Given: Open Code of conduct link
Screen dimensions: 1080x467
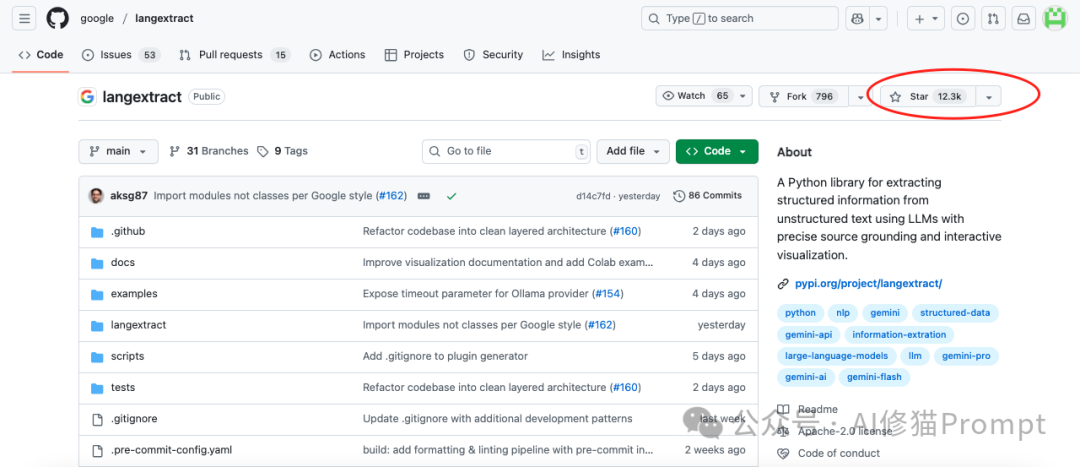Looking at the screenshot, I should 838,453.
